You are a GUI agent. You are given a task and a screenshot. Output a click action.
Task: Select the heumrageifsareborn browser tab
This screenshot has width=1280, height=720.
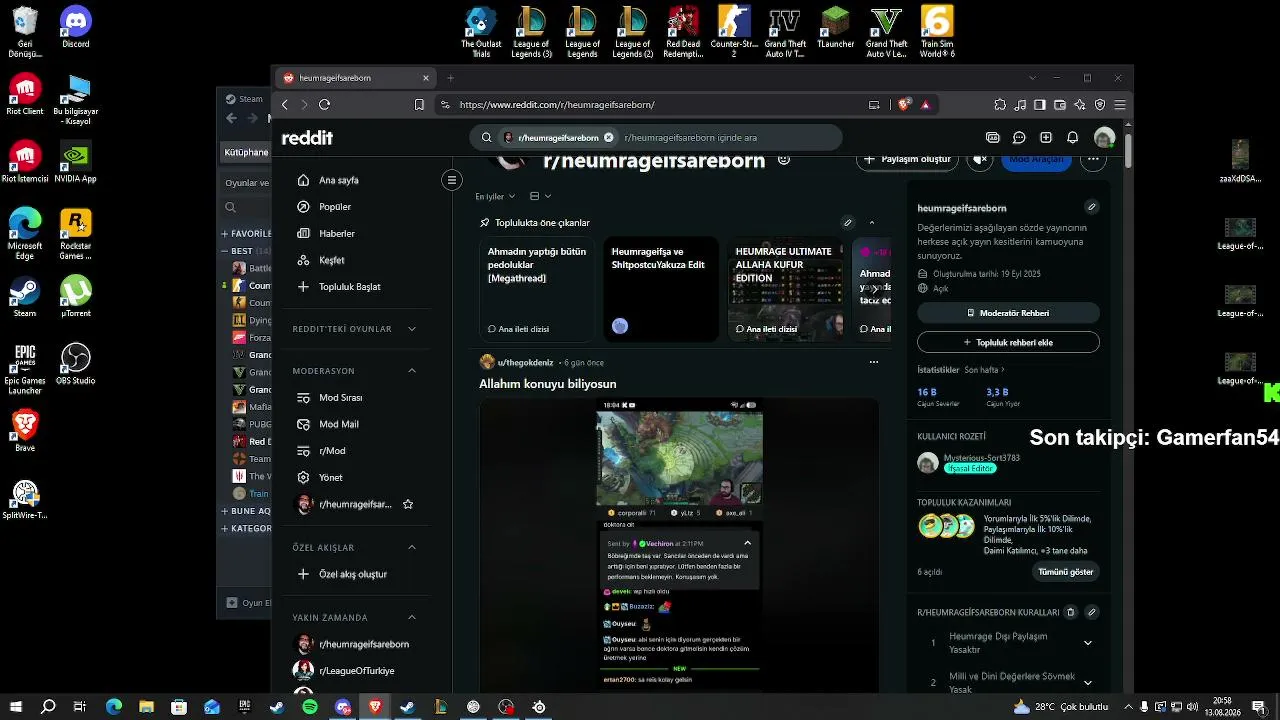354,78
